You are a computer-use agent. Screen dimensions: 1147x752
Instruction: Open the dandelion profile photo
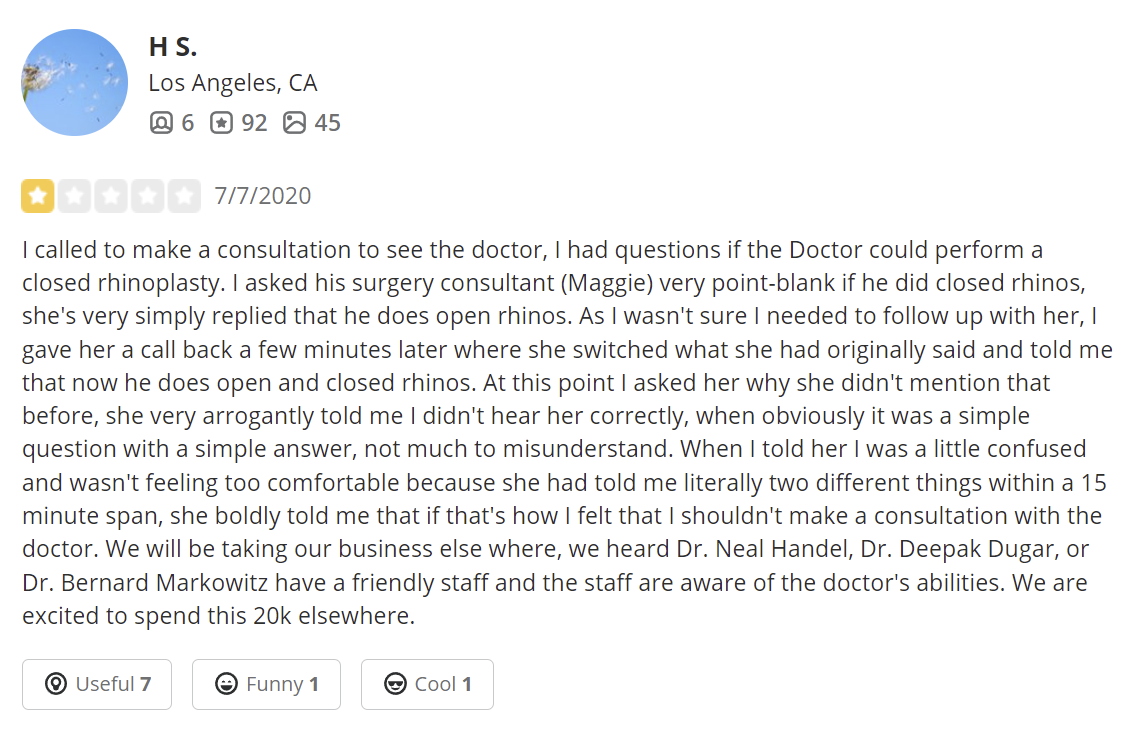coord(75,82)
